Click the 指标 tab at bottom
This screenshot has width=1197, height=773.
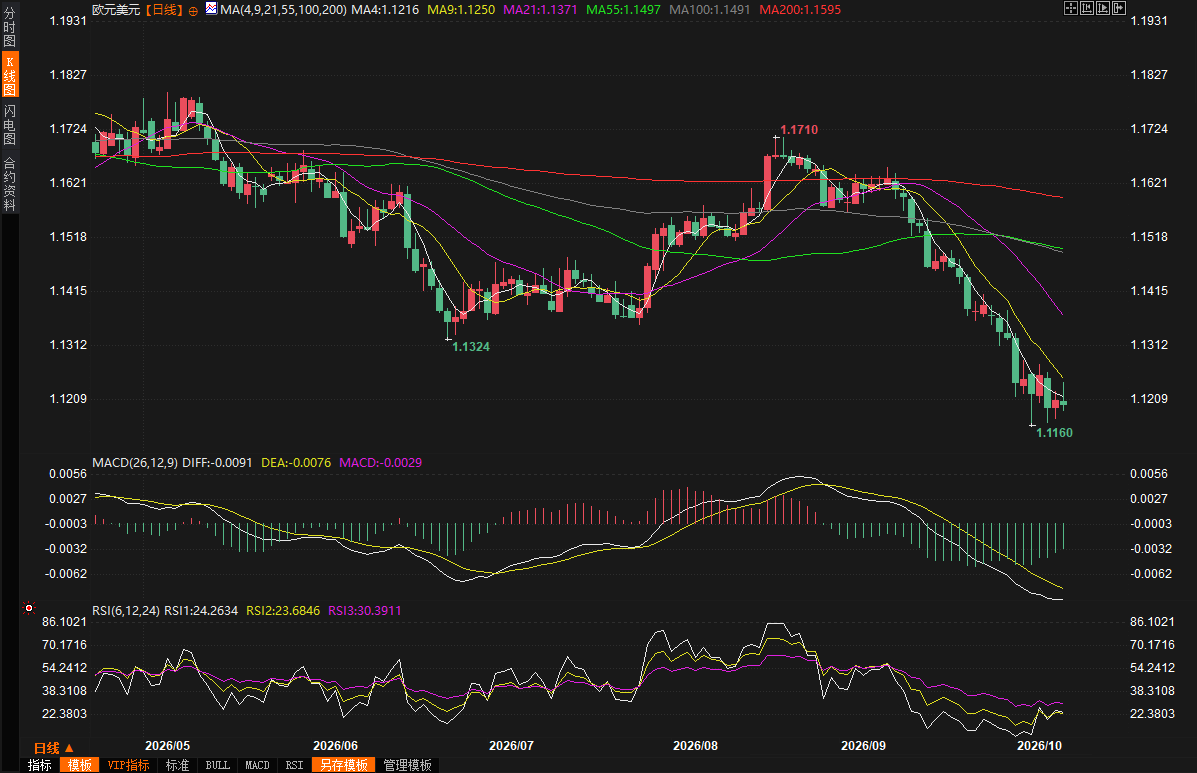point(40,765)
